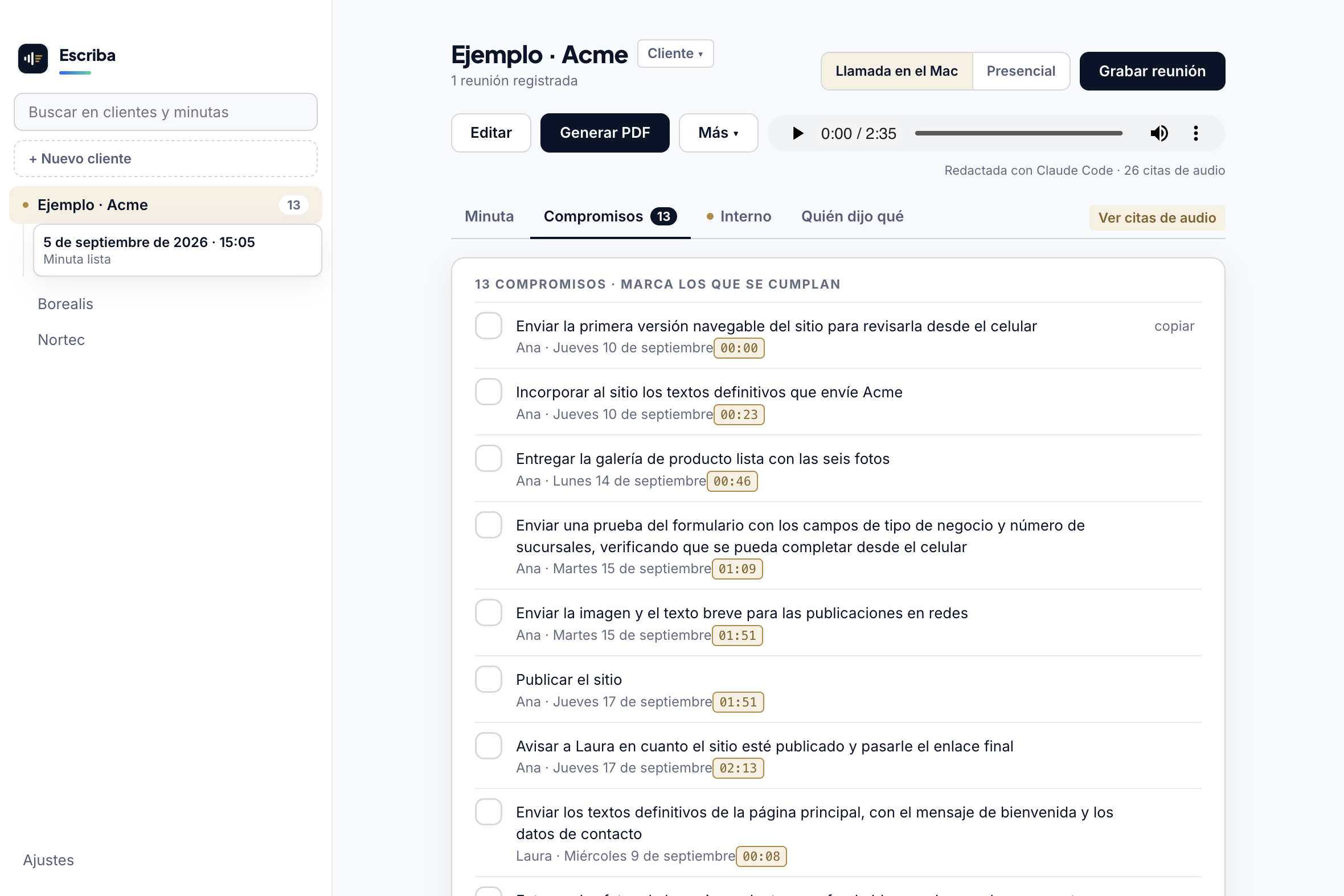The width and height of the screenshot is (1344, 896).
Task: Open Ajustes settings
Action: [48, 860]
